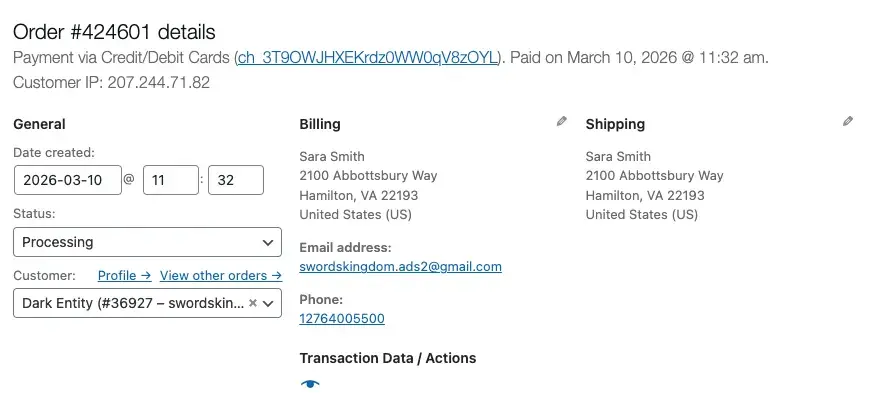Clear the Dark Entity customer selection
The image size is (877, 418).
(253, 303)
